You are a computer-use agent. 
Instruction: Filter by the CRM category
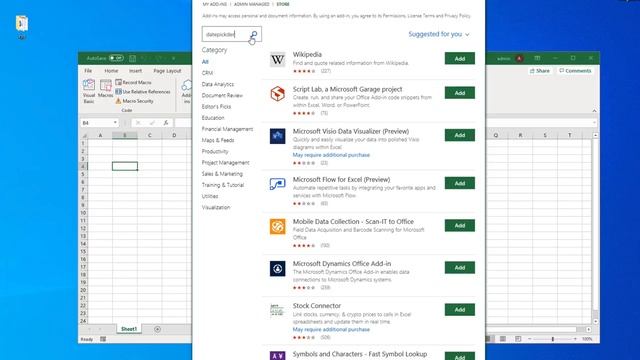coord(207,73)
